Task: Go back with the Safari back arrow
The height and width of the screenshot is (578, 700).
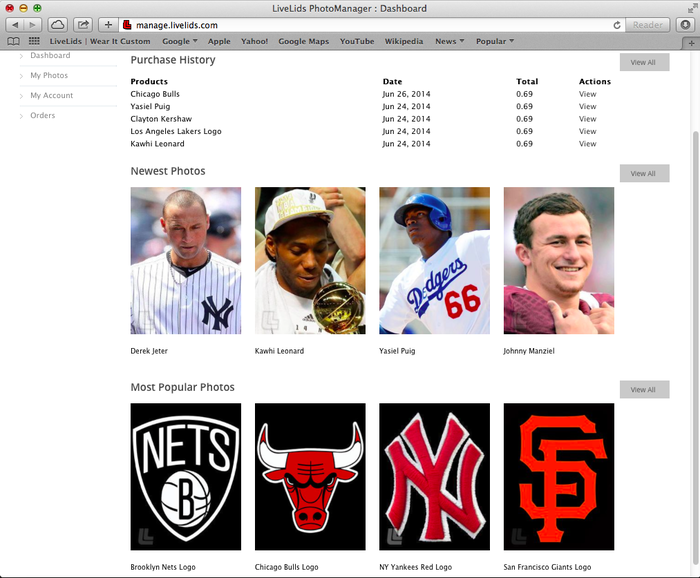Action: 15,25
